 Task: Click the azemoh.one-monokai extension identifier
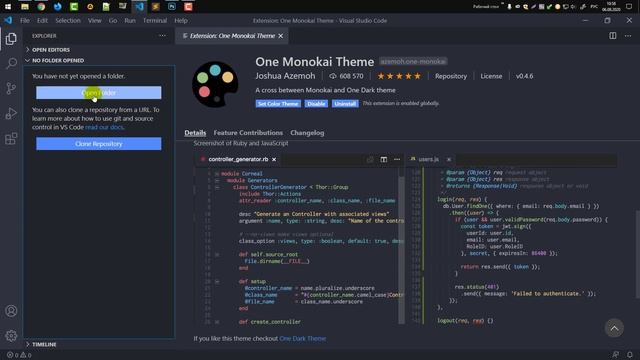(413, 61)
